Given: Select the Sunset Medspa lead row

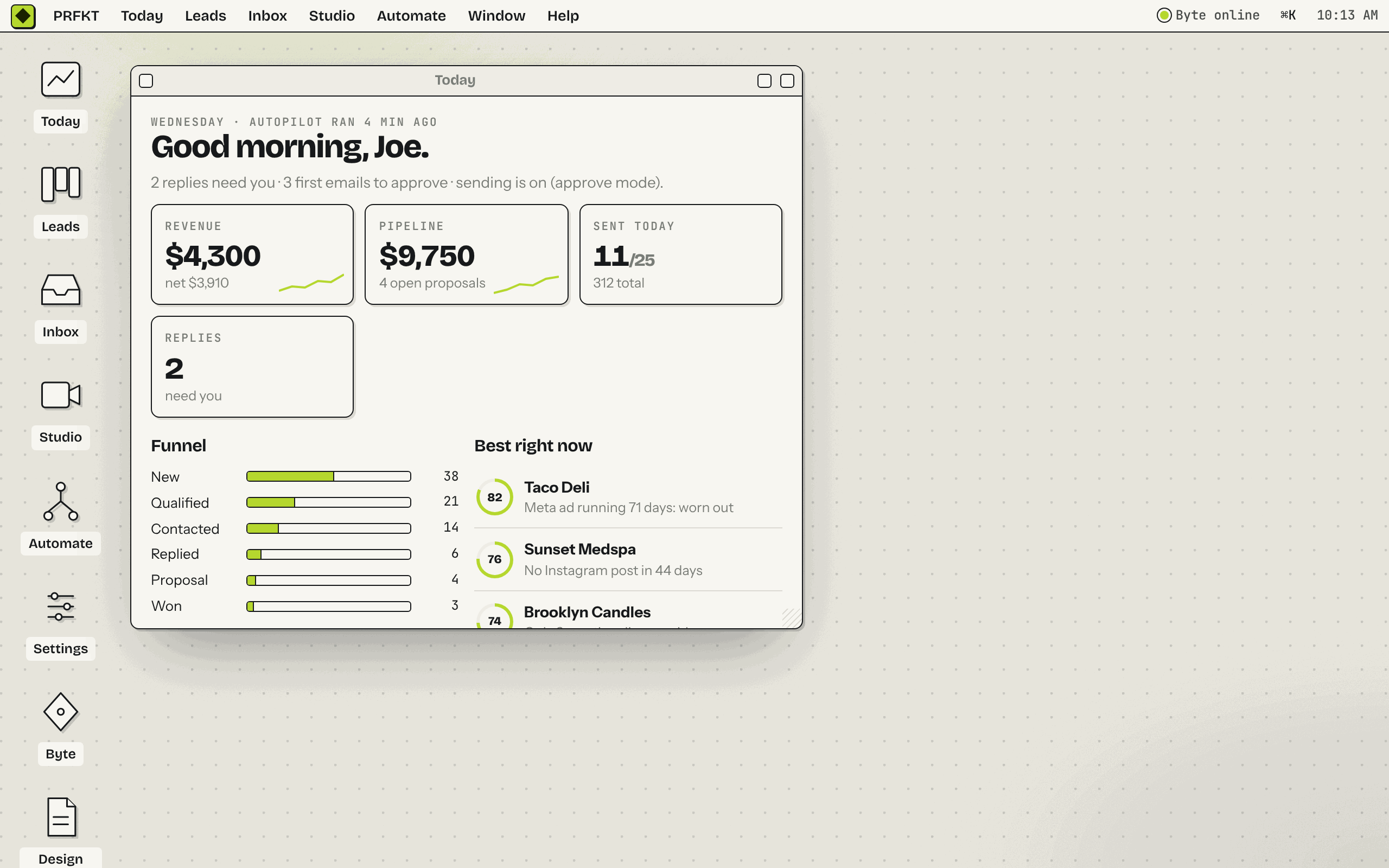Looking at the screenshot, I should (x=628, y=560).
